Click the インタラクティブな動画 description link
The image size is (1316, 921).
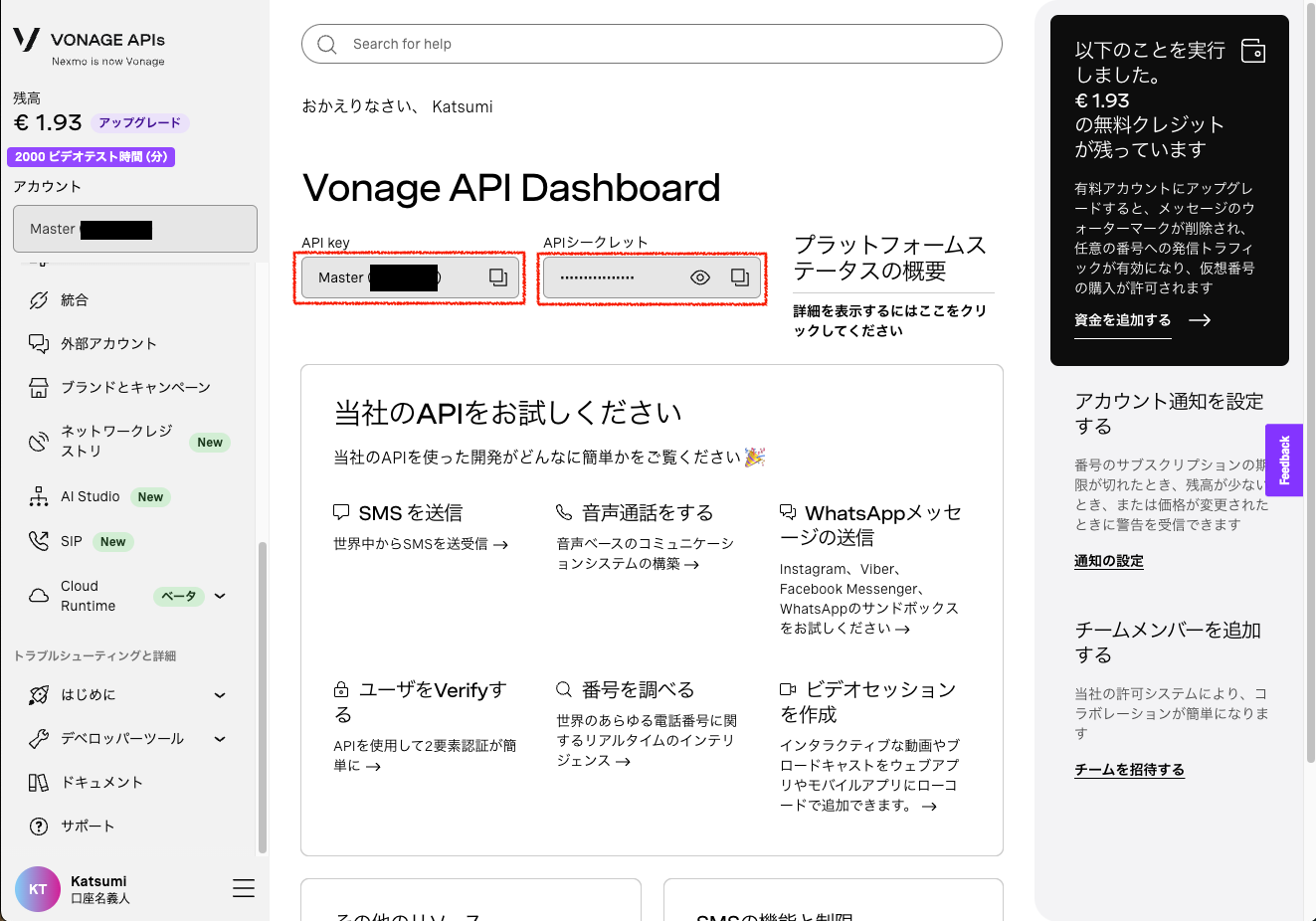(x=869, y=776)
